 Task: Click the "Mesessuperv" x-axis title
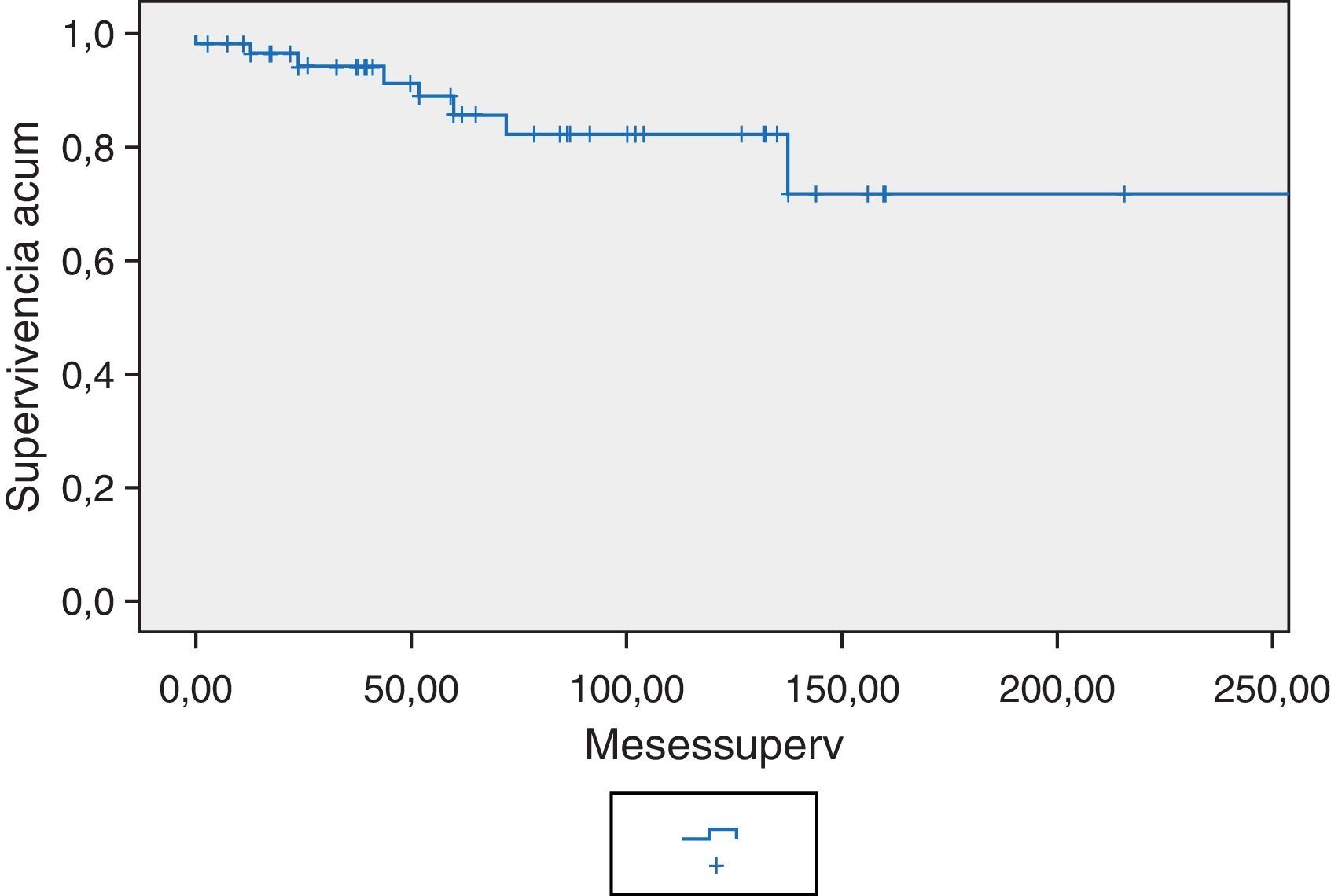tap(713, 745)
